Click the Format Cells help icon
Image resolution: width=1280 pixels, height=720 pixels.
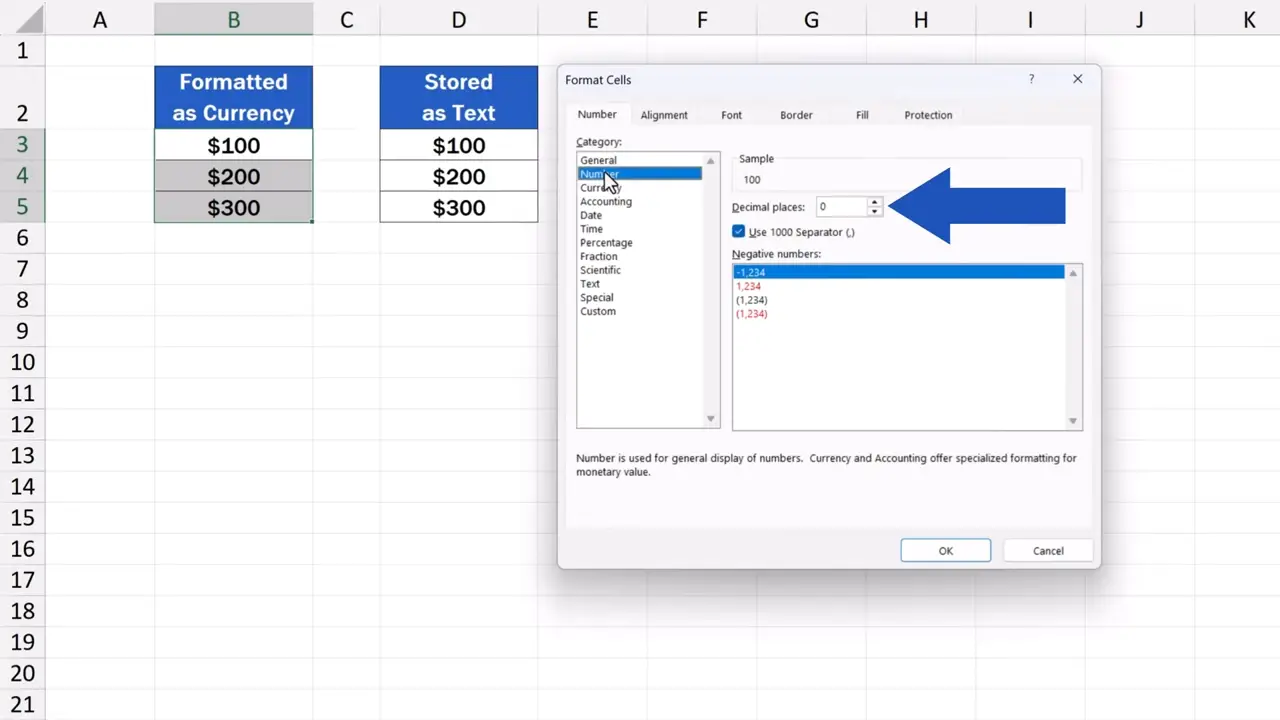tap(1031, 79)
